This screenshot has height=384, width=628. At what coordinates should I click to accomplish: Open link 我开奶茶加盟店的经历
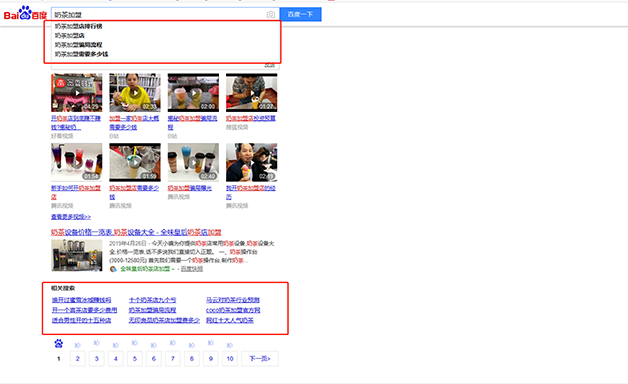[251, 192]
